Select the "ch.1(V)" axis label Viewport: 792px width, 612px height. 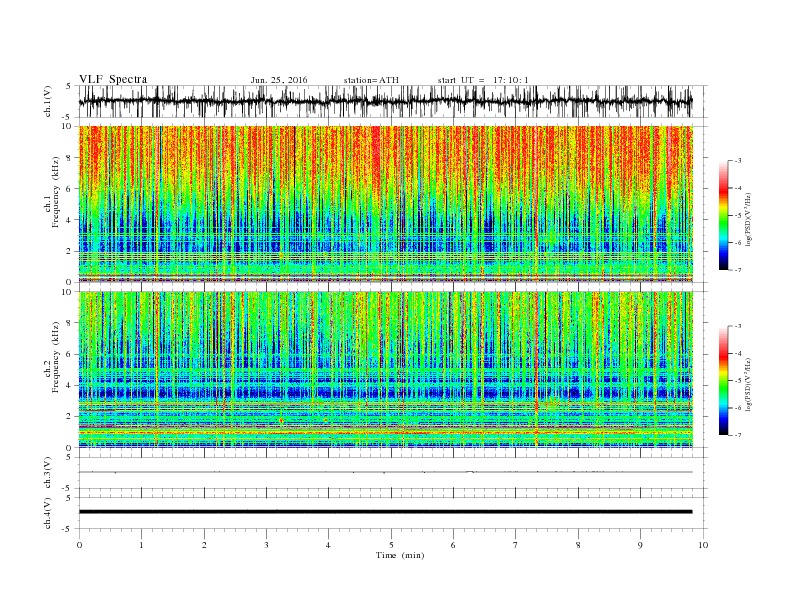(48, 101)
